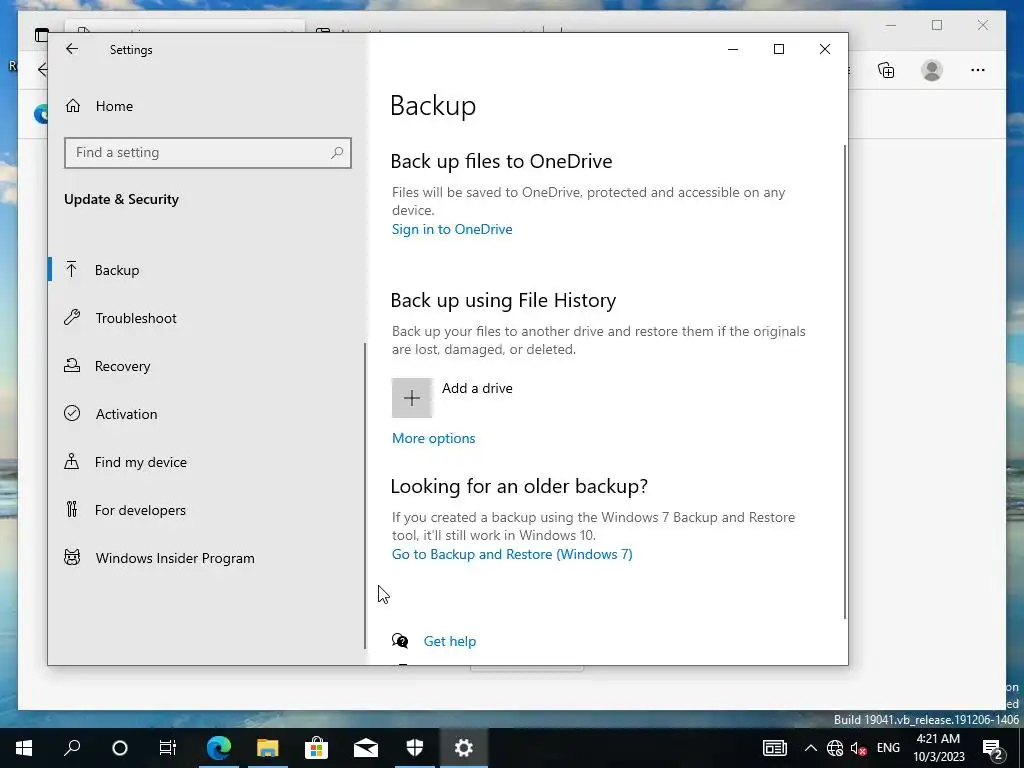
Task: Open the Activation section
Action: point(207,414)
